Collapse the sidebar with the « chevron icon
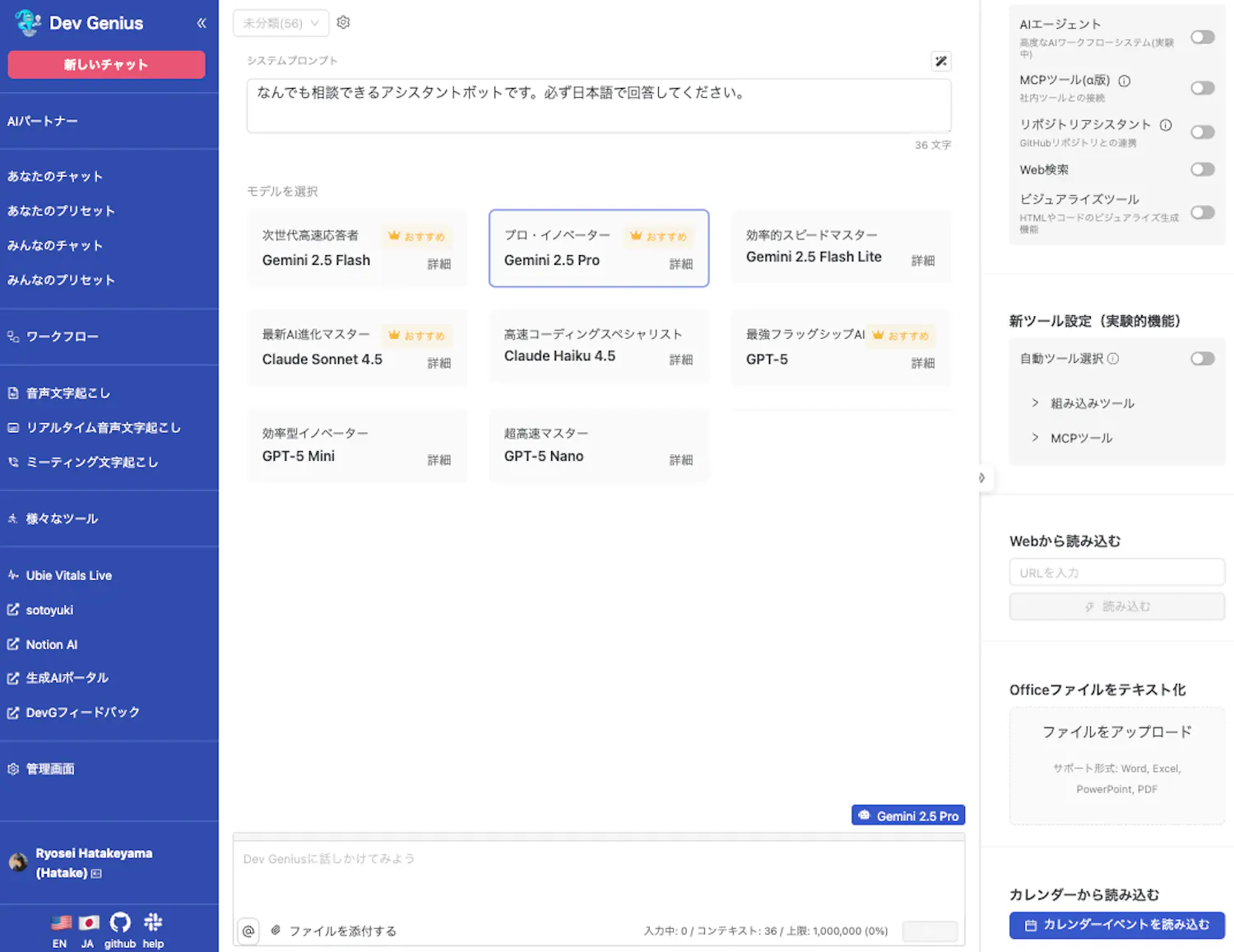This screenshot has height=952, width=1234. pos(202,23)
